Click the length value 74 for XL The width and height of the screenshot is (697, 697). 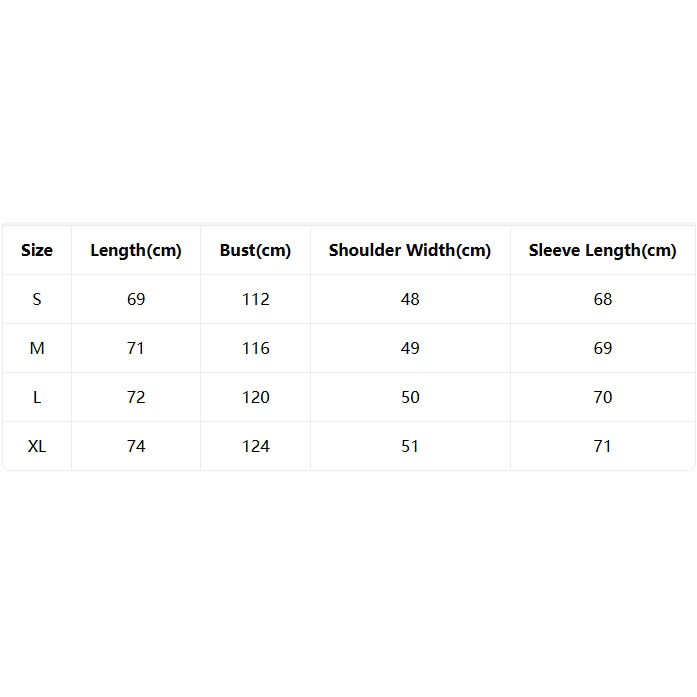coord(136,446)
